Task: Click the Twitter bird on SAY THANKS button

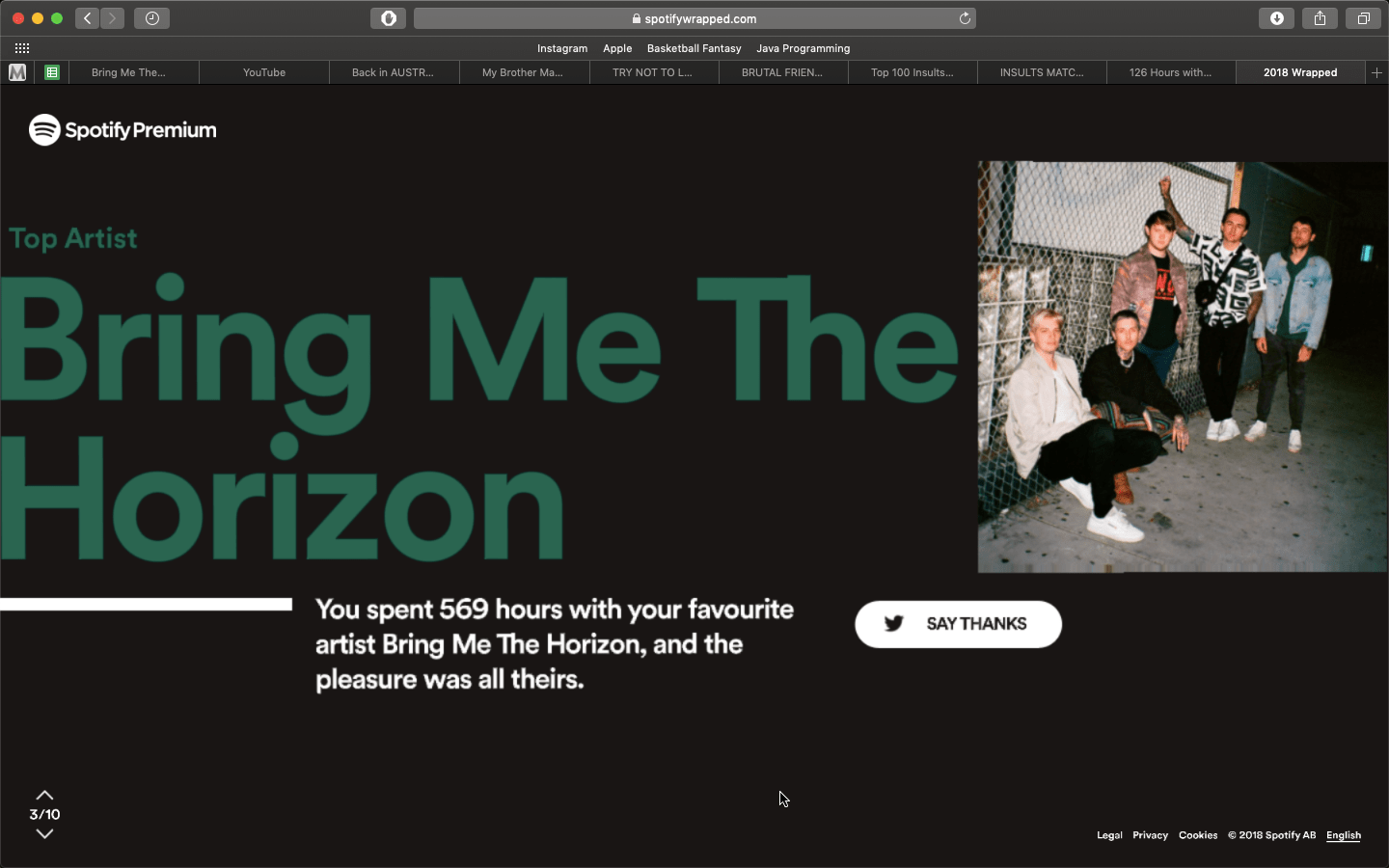Action: click(x=895, y=624)
